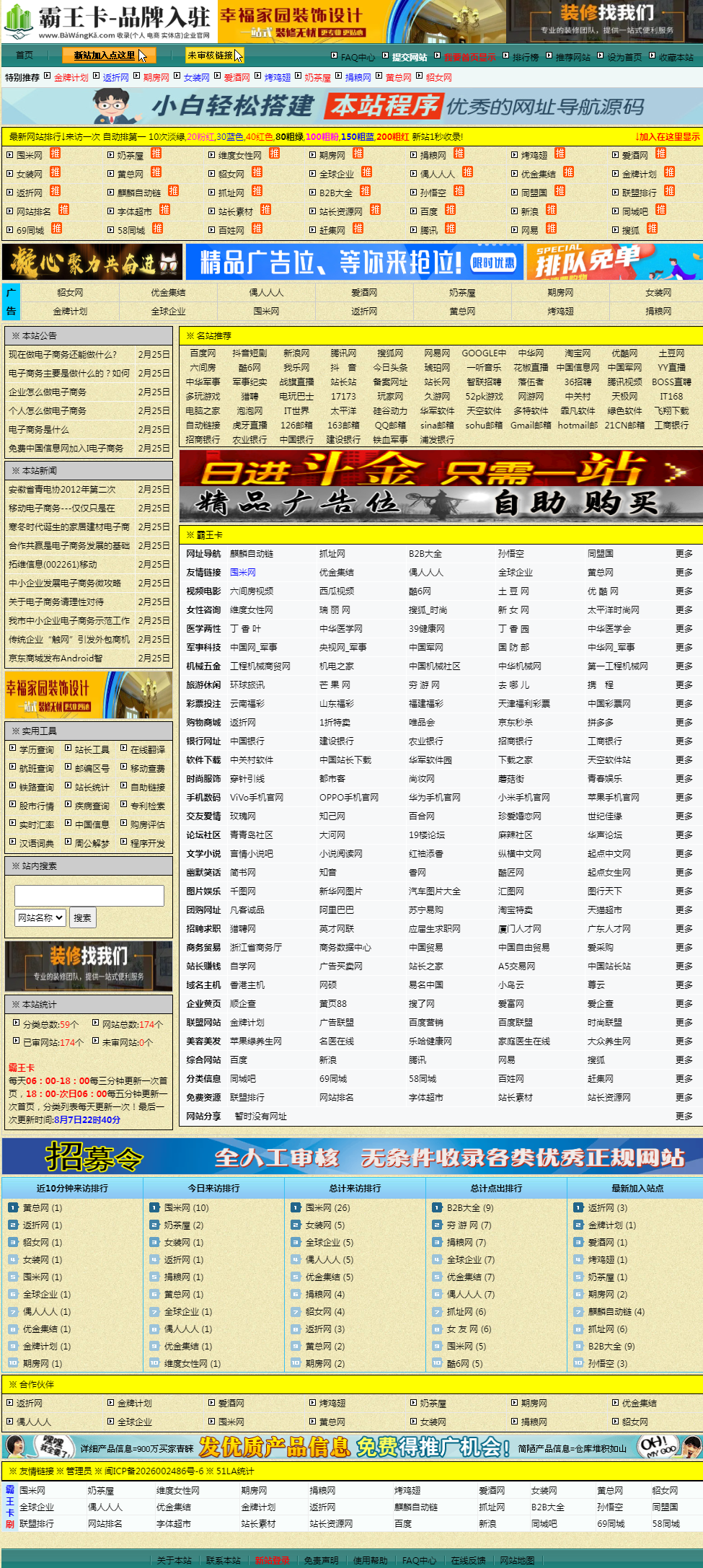The width and height of the screenshot is (703, 1568).
Task: Click the 推 badge next to 奶茶屋
Action: point(156,154)
